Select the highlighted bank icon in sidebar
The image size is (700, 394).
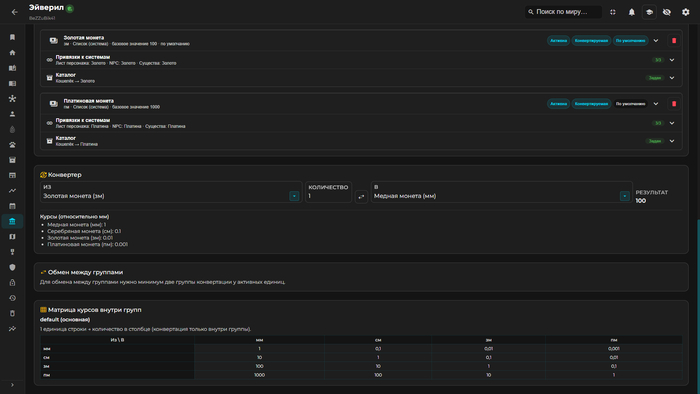click(12, 221)
